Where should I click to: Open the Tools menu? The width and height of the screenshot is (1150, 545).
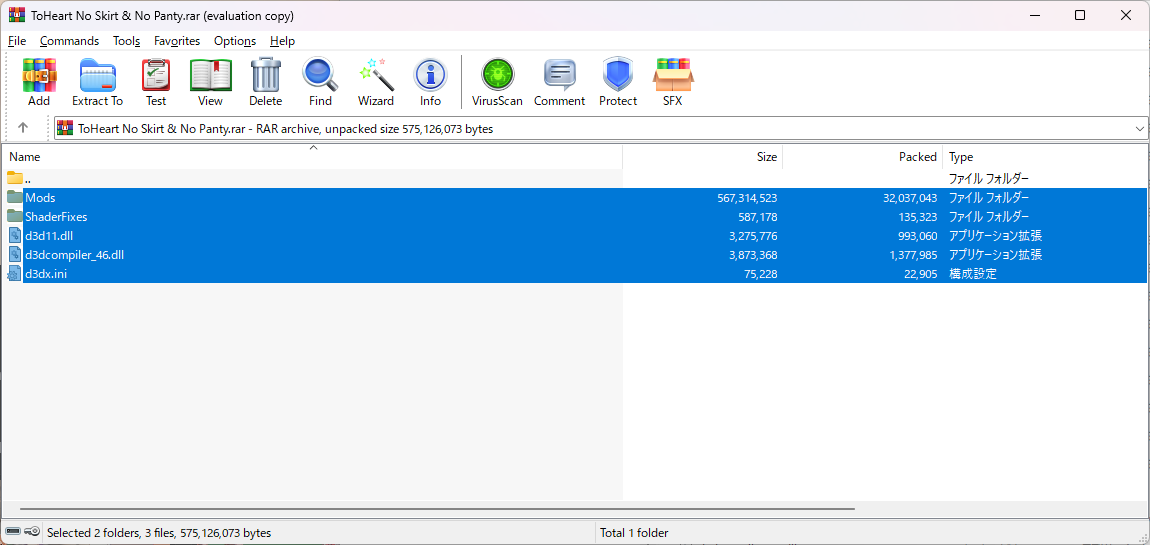(126, 41)
